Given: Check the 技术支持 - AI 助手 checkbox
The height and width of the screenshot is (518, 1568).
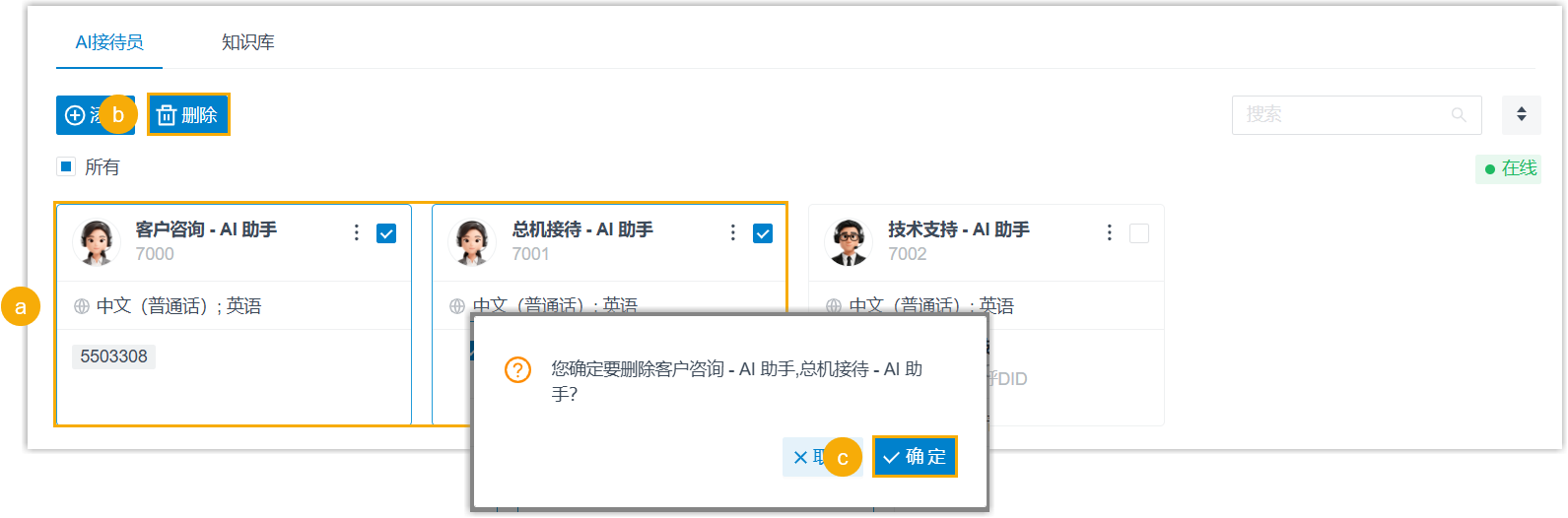Looking at the screenshot, I should tap(1138, 233).
